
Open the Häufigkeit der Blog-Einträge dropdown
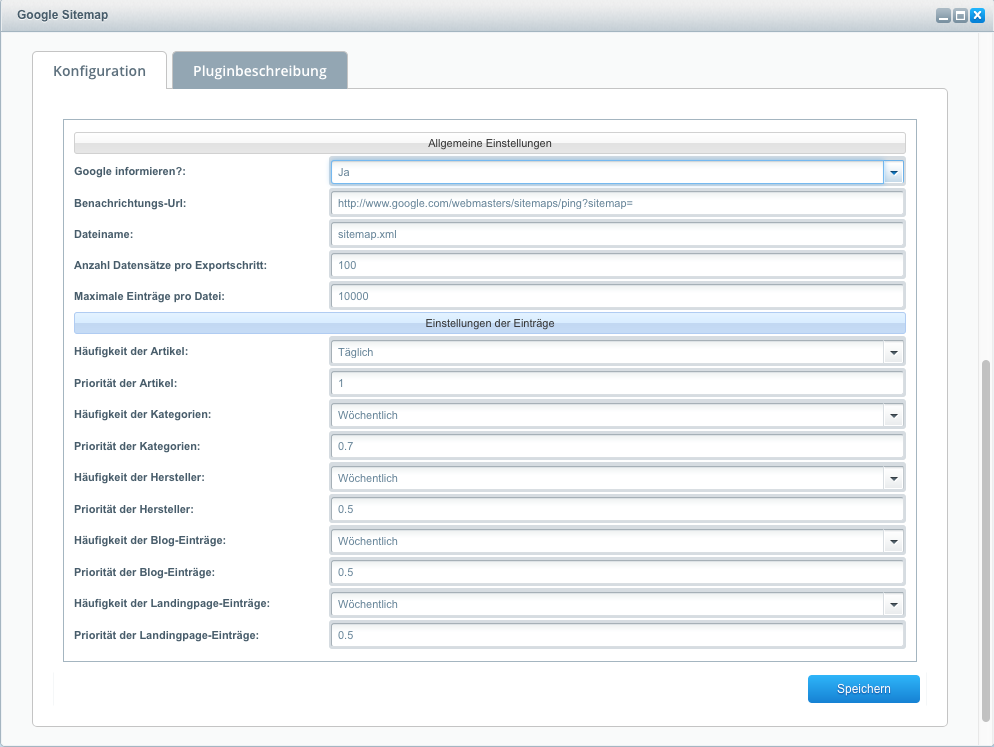pos(893,541)
